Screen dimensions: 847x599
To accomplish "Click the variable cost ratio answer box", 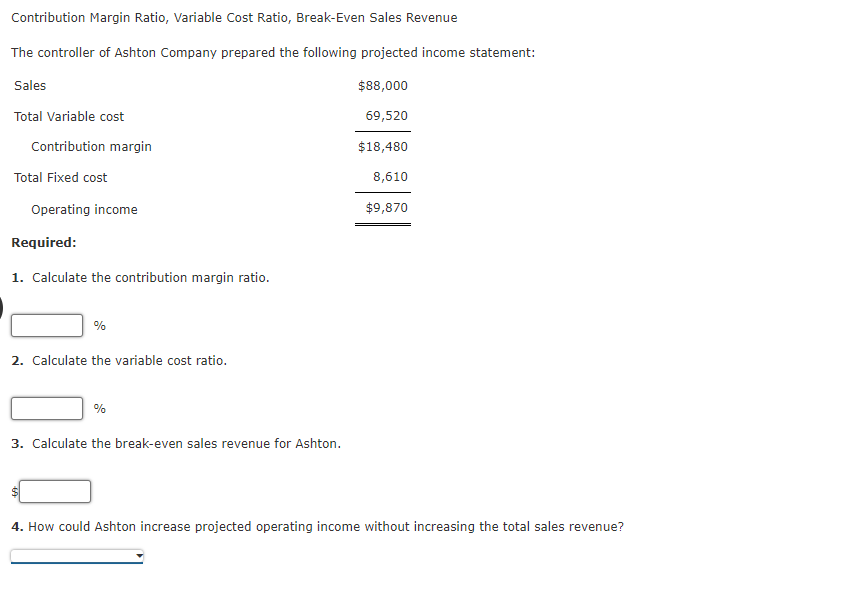I will pos(46,407).
